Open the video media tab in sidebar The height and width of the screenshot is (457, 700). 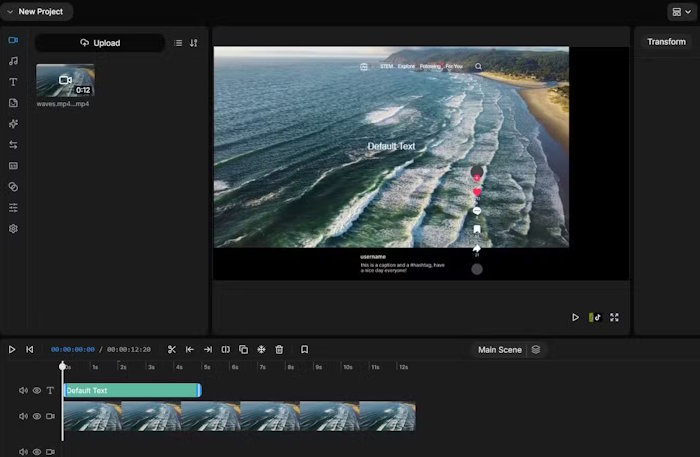pos(13,40)
